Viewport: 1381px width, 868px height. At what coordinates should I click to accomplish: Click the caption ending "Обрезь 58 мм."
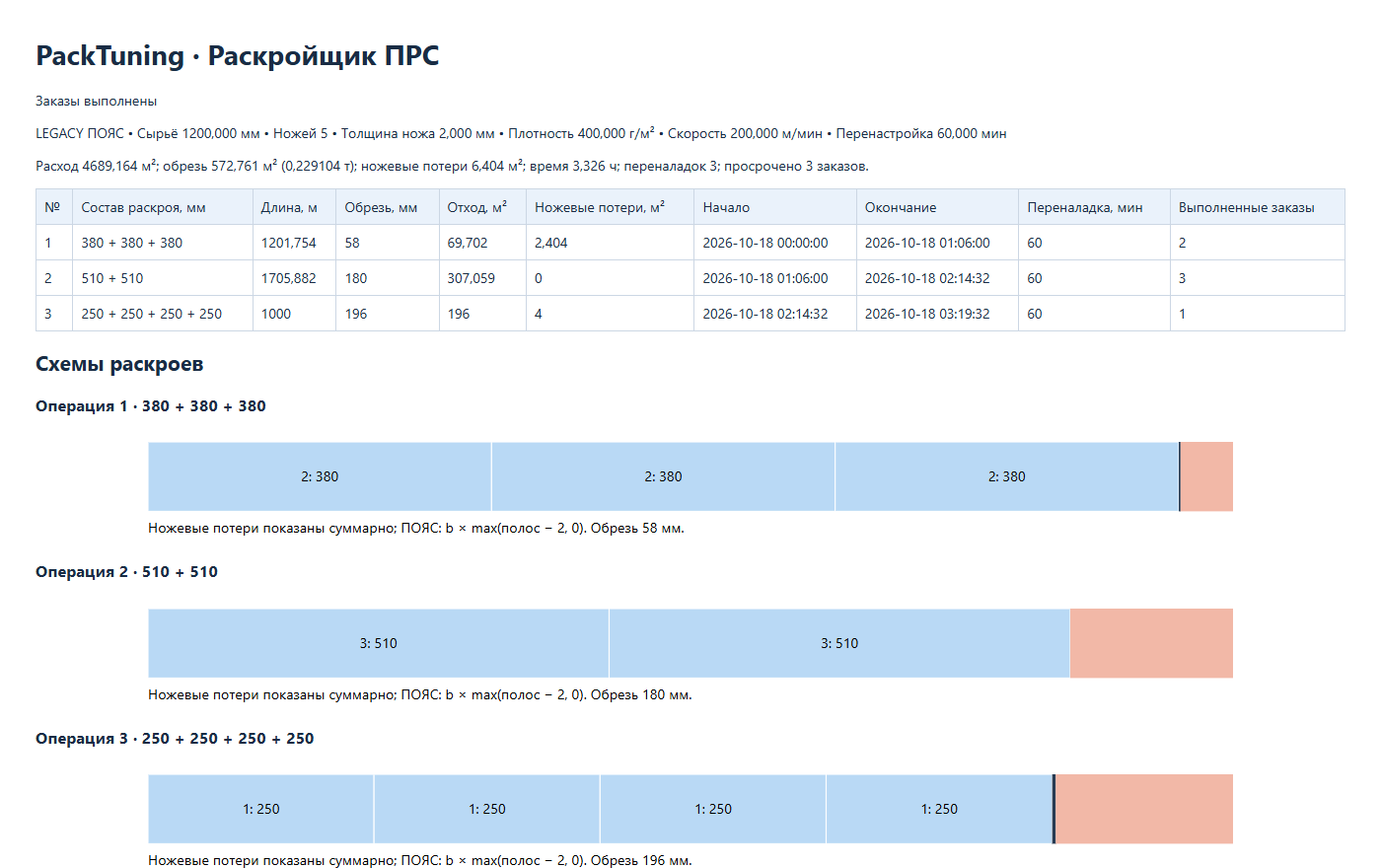click(416, 529)
